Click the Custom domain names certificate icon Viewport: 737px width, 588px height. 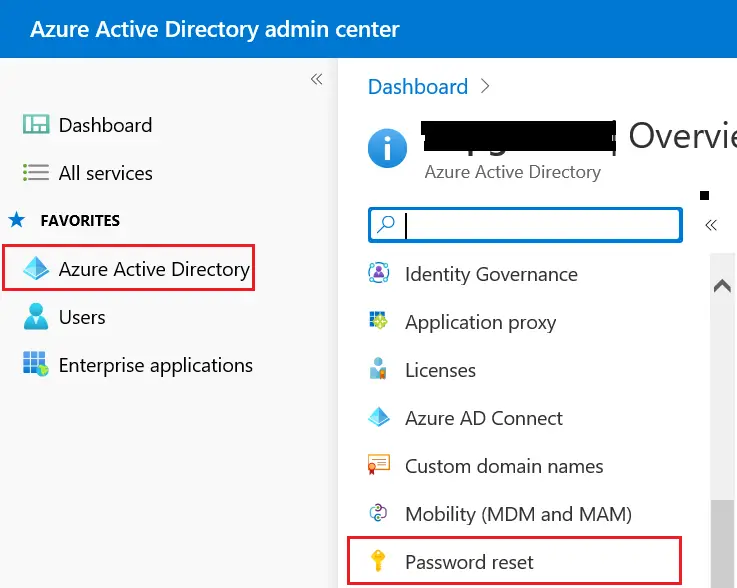(x=378, y=464)
